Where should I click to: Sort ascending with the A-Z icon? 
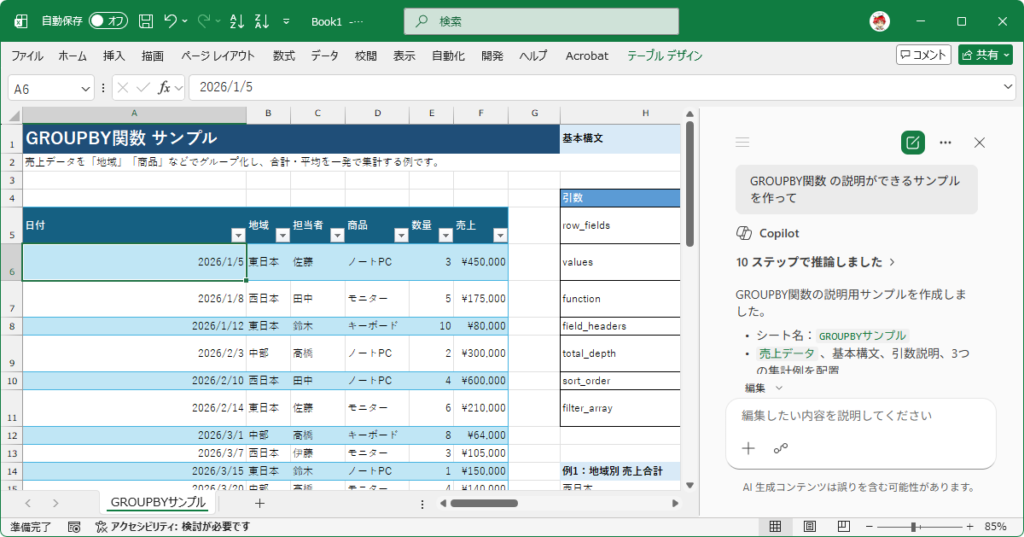coord(237,21)
